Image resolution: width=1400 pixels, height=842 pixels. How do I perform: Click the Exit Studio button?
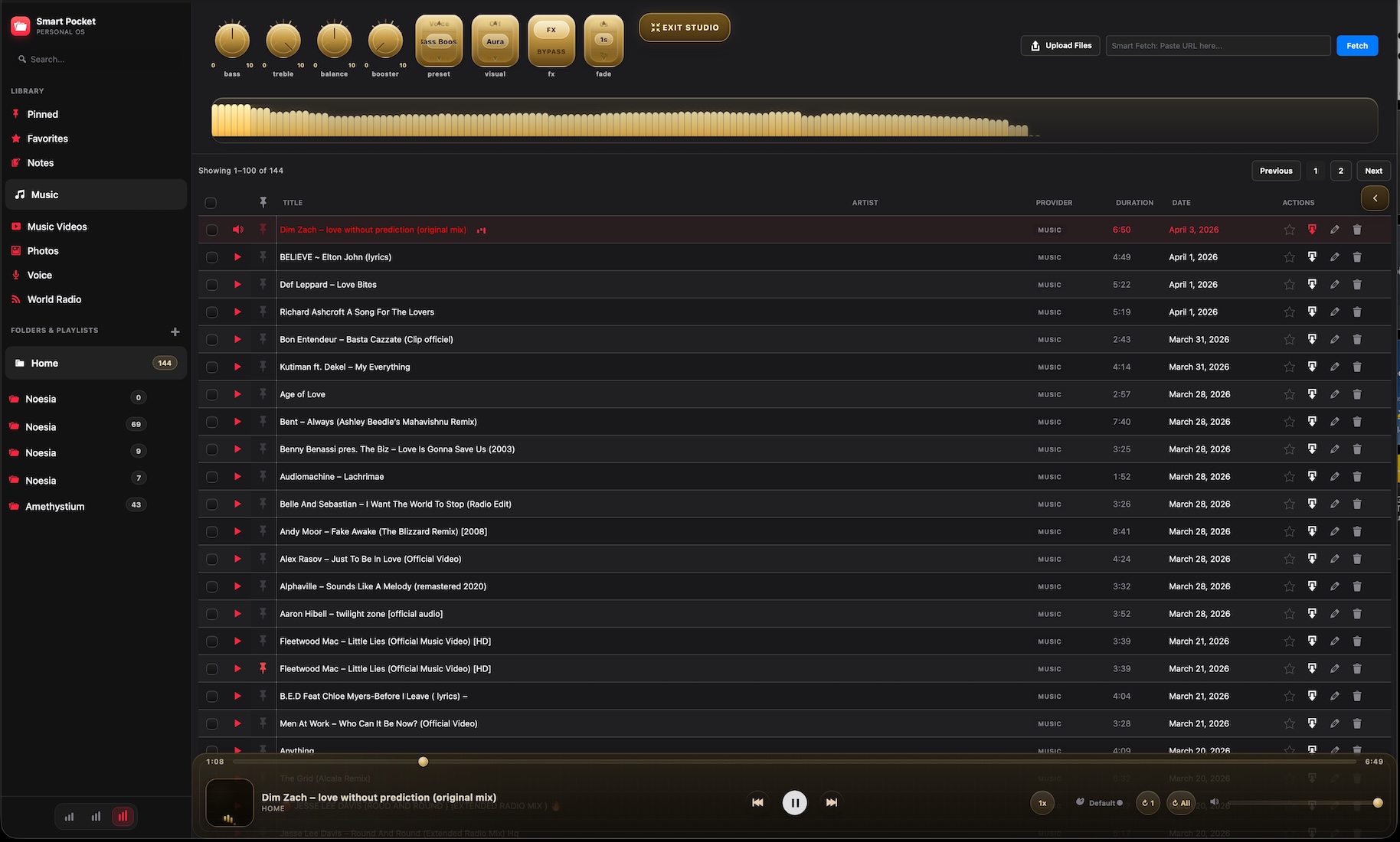coord(685,28)
